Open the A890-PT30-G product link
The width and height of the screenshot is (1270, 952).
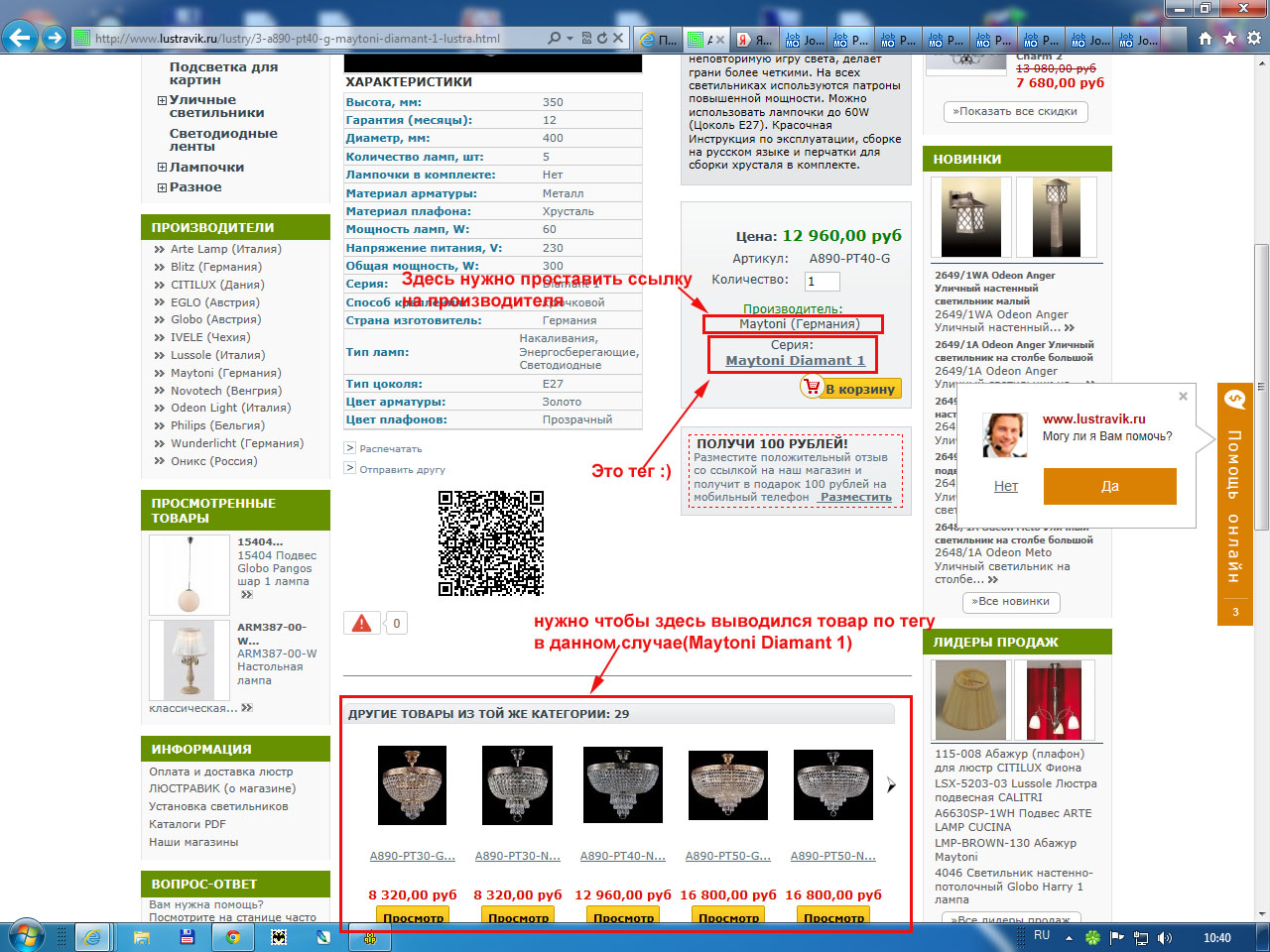point(413,856)
